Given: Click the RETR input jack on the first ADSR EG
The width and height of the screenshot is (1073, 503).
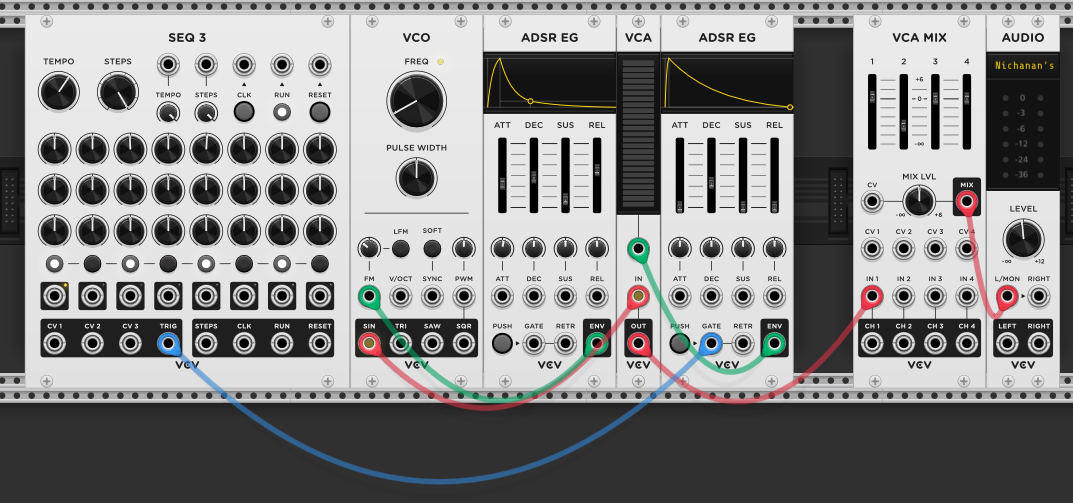Looking at the screenshot, I should 565,344.
